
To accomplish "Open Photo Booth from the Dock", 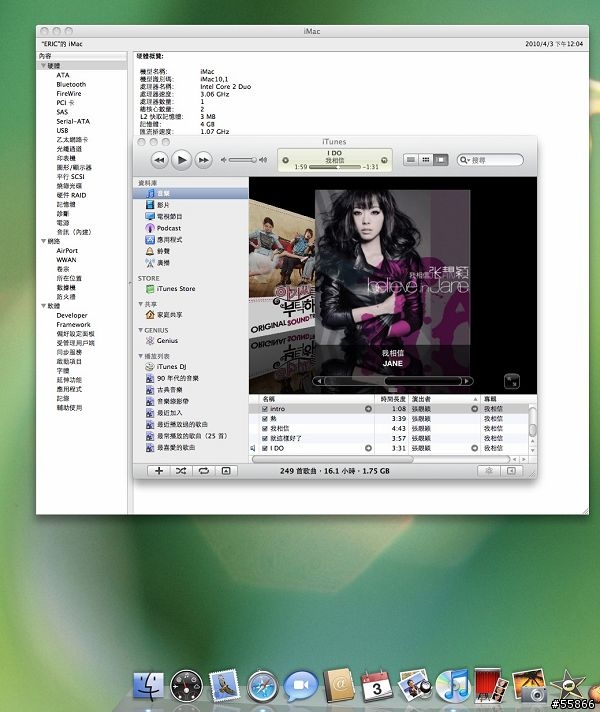I will pyautogui.click(x=491, y=685).
